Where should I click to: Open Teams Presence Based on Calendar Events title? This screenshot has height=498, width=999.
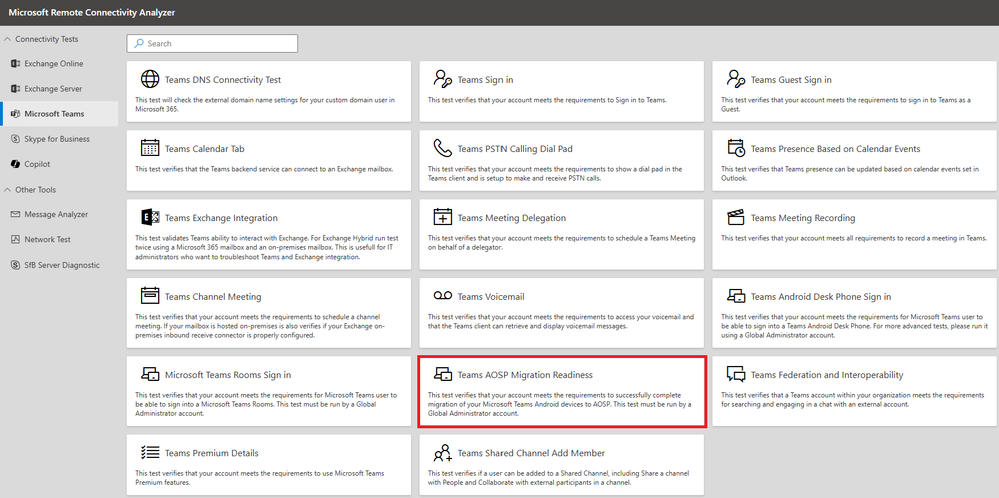[x=835, y=148]
